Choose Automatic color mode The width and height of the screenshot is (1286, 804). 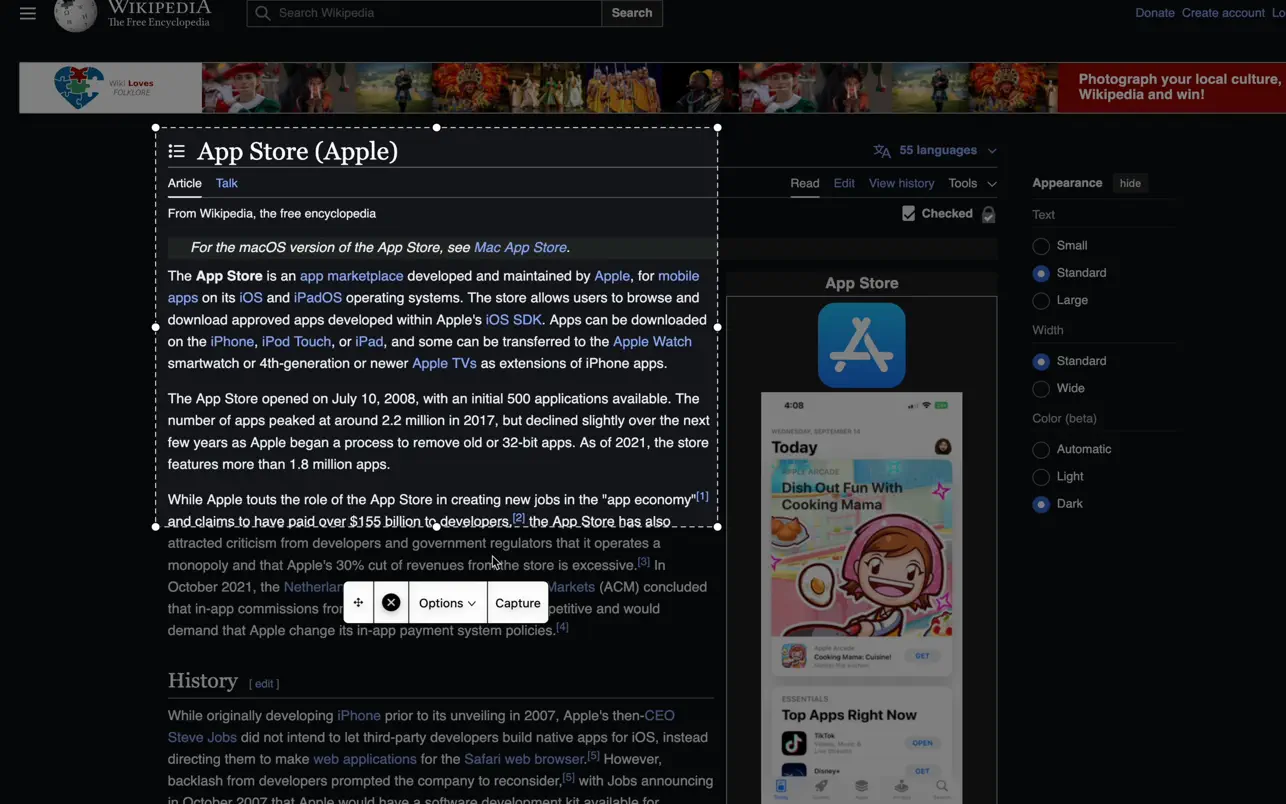point(1041,450)
